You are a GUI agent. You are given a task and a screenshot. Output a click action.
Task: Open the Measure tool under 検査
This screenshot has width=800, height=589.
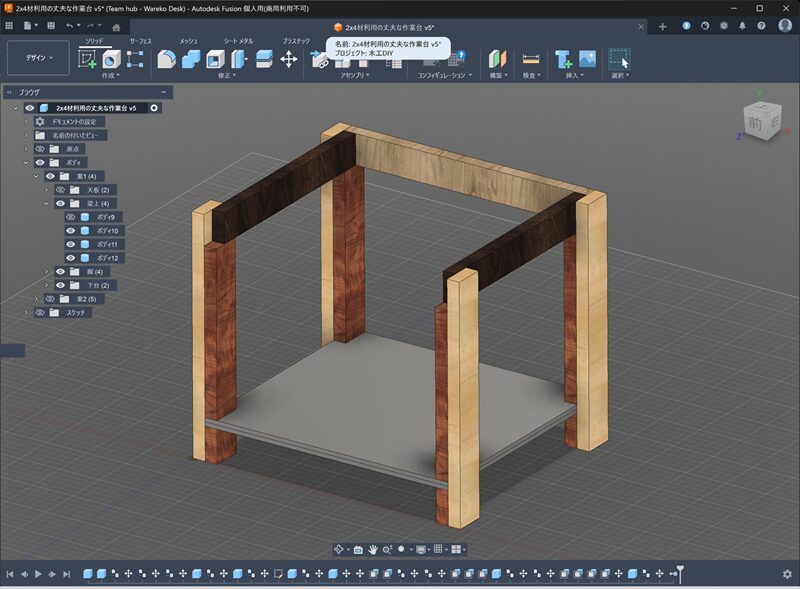(531, 59)
